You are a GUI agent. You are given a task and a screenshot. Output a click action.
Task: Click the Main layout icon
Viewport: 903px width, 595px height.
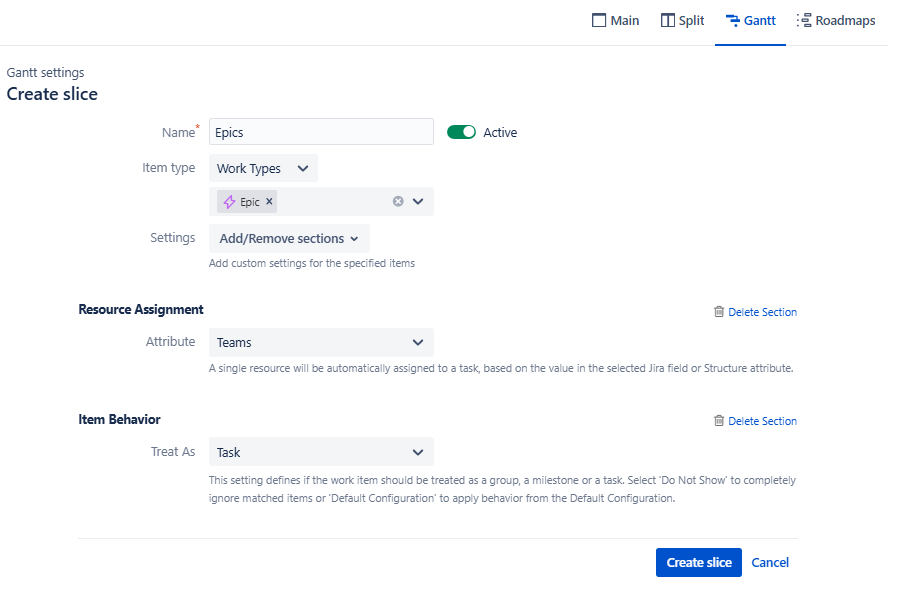pyautogui.click(x=599, y=21)
